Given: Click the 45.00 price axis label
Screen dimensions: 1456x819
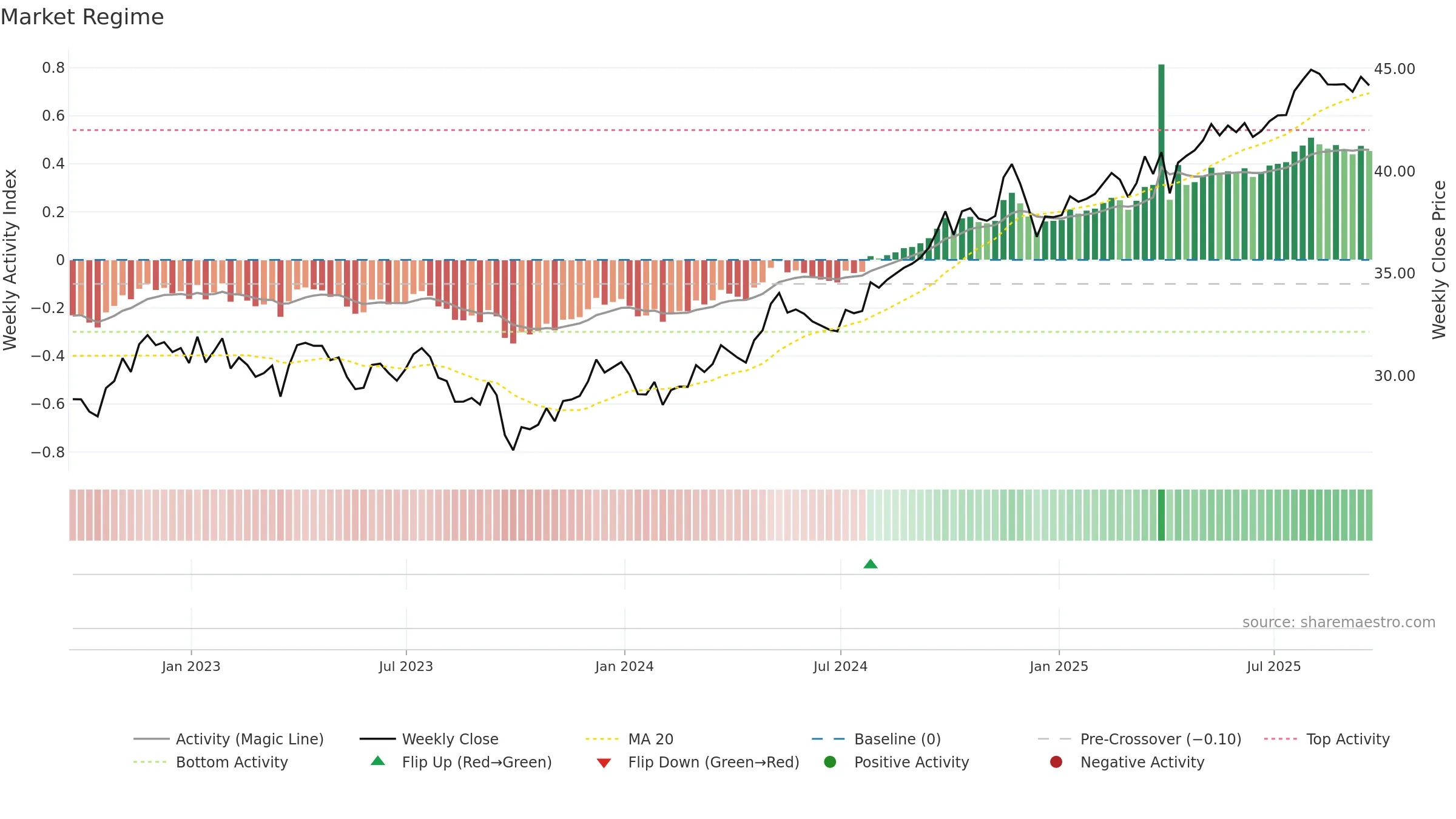Looking at the screenshot, I should pyautogui.click(x=1395, y=69).
